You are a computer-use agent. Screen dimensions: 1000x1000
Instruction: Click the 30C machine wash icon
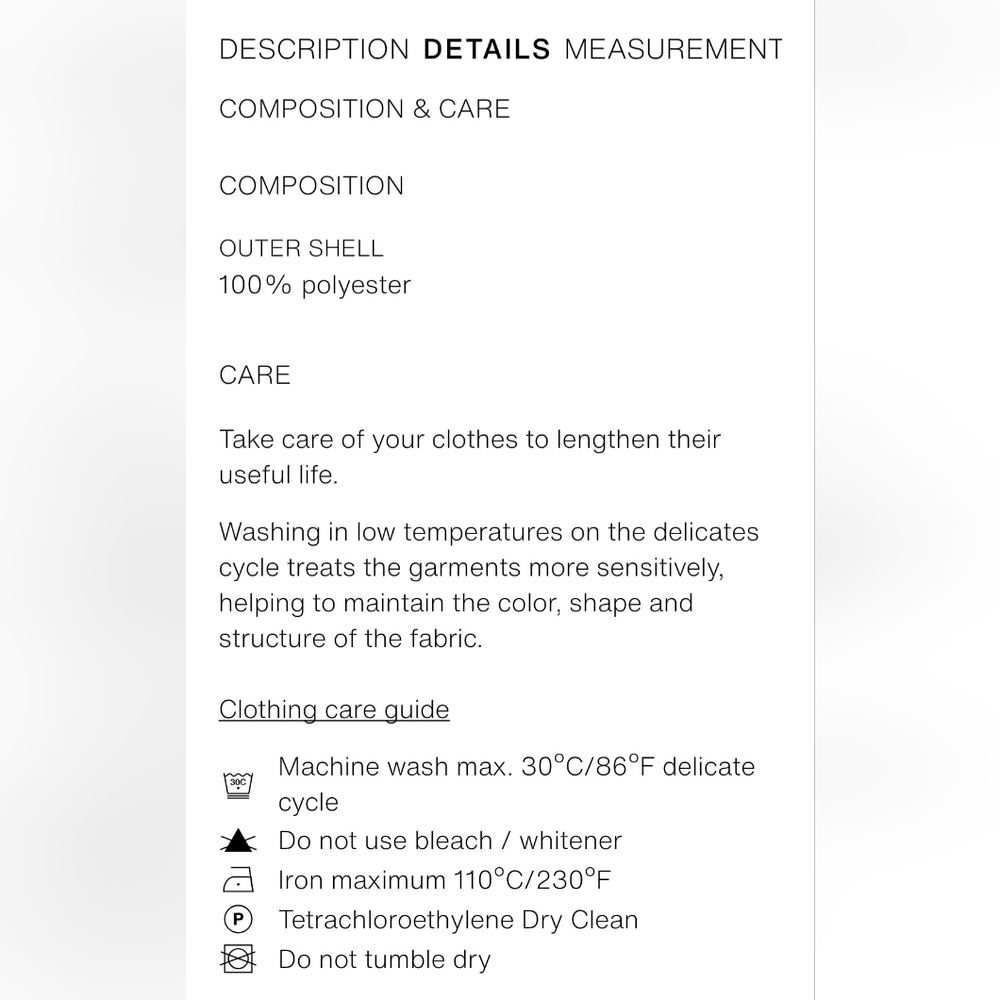pyautogui.click(x=238, y=784)
